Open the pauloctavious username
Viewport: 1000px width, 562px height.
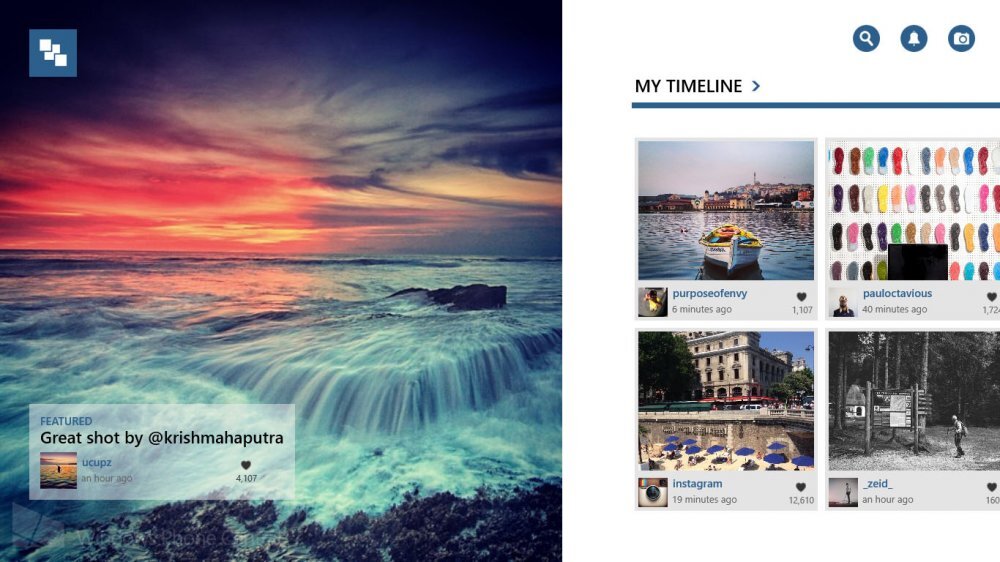(x=897, y=293)
